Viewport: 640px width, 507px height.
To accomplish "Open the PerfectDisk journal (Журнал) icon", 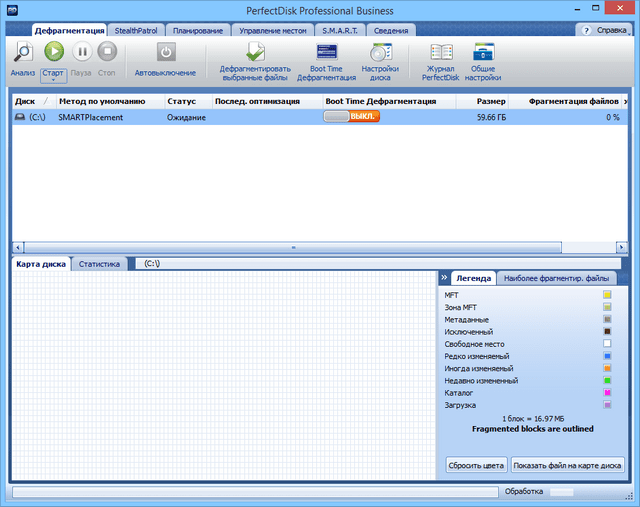I will 441,52.
